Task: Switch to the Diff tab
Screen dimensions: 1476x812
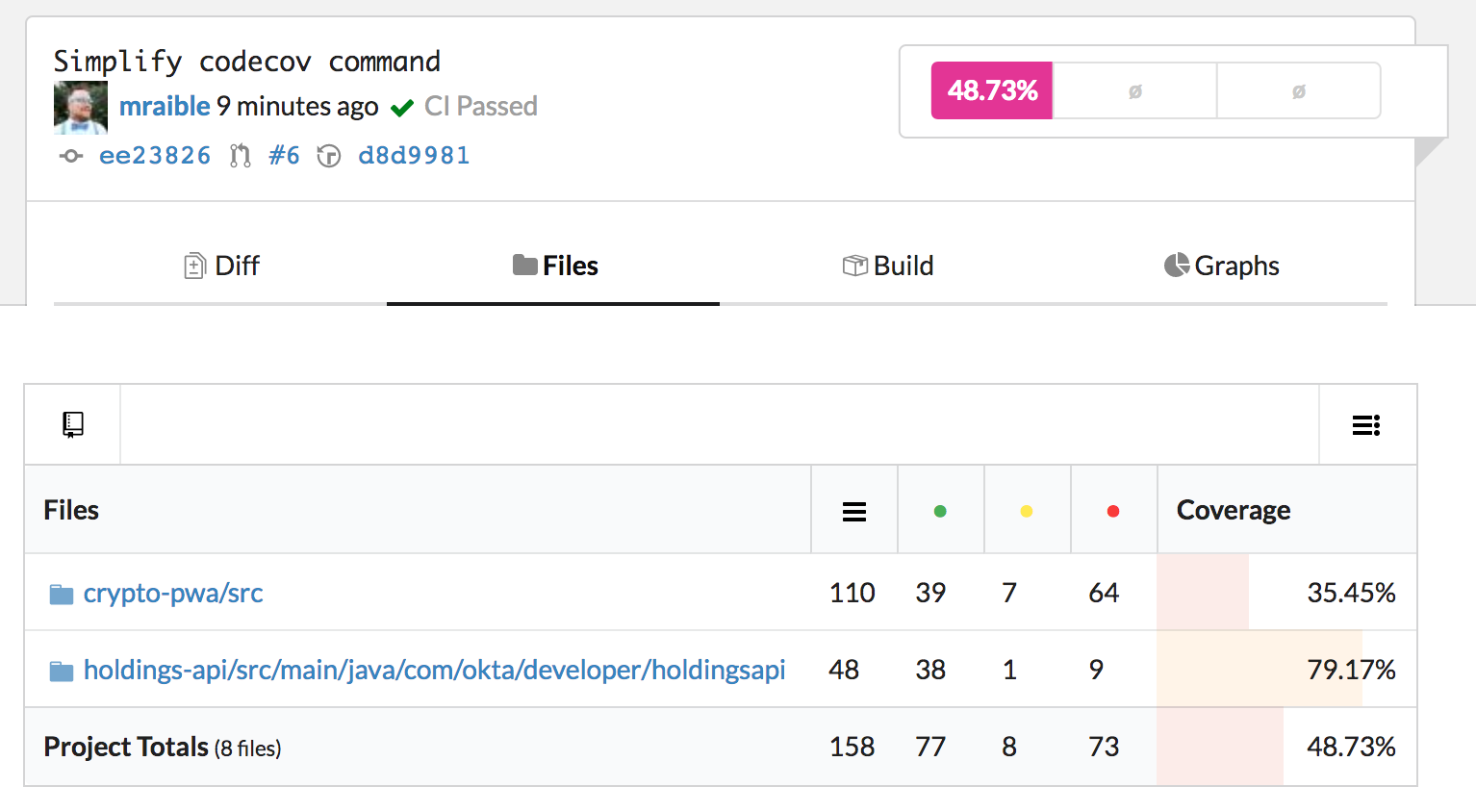Action: (221, 266)
